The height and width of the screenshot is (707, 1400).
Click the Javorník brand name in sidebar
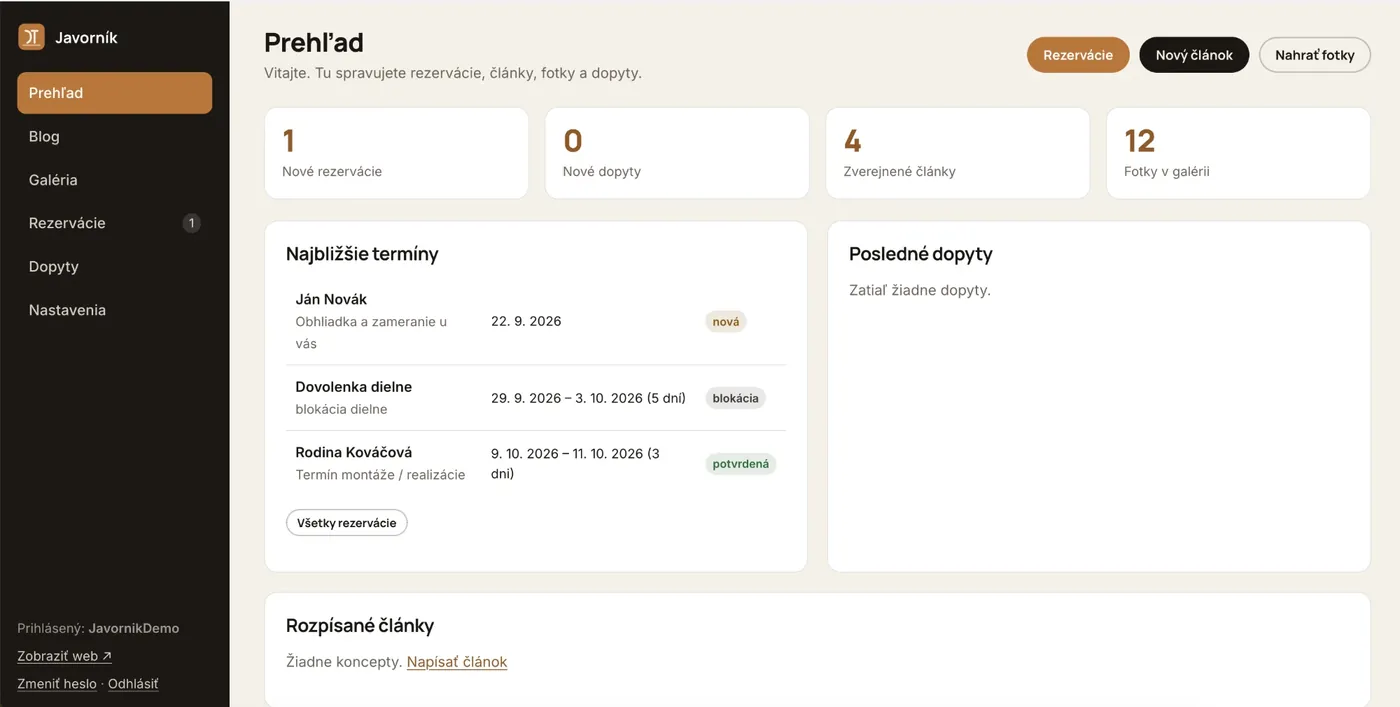click(86, 37)
